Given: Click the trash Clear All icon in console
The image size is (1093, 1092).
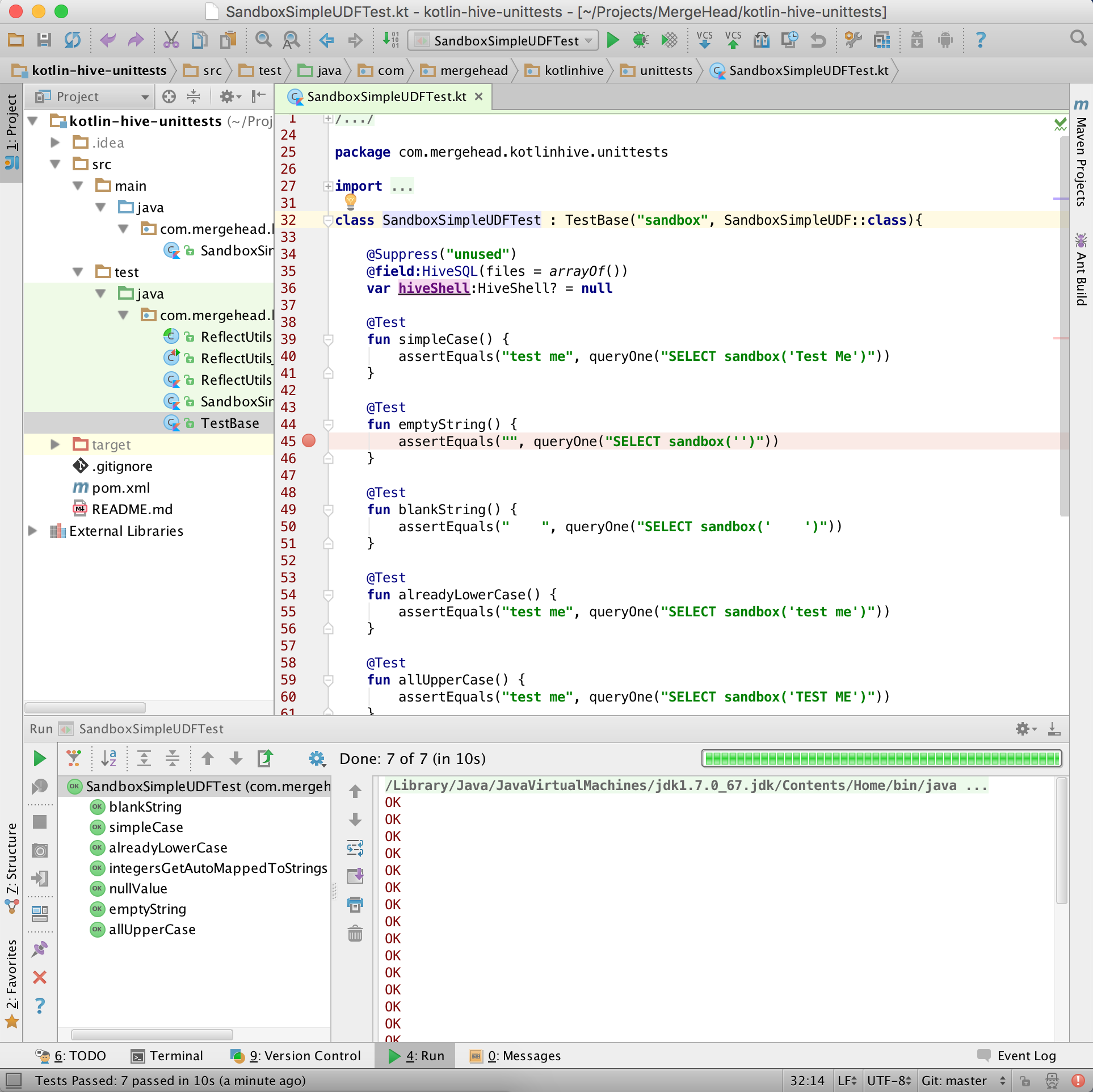Looking at the screenshot, I should point(355,934).
